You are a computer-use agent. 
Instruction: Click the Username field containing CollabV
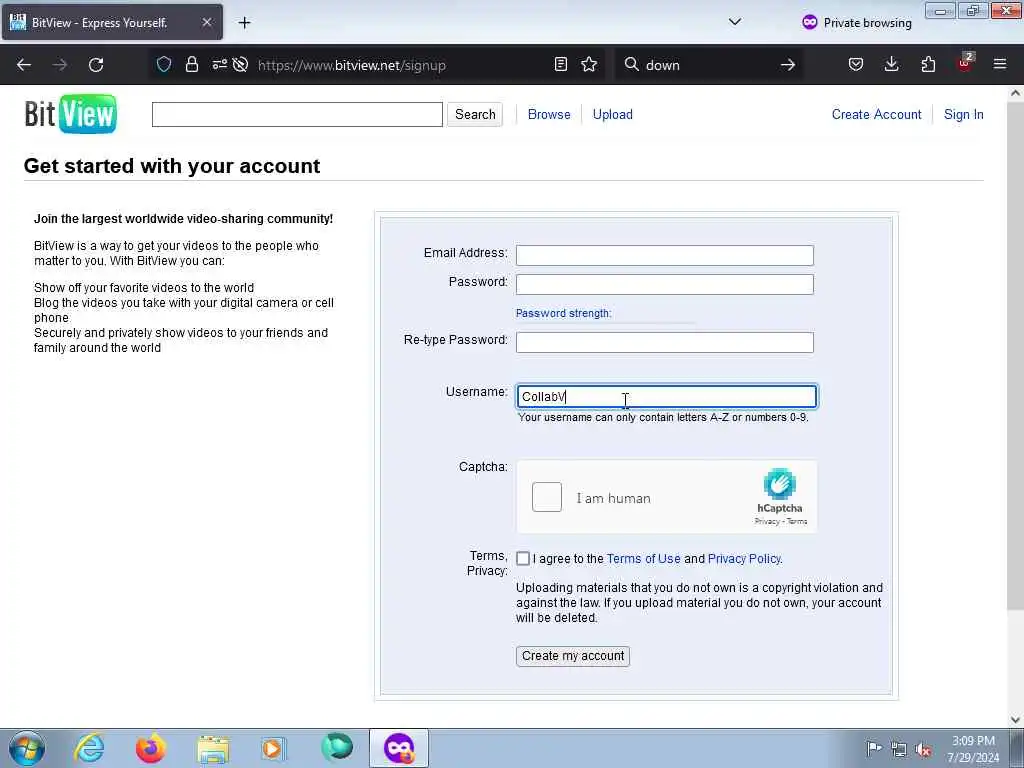click(666, 396)
